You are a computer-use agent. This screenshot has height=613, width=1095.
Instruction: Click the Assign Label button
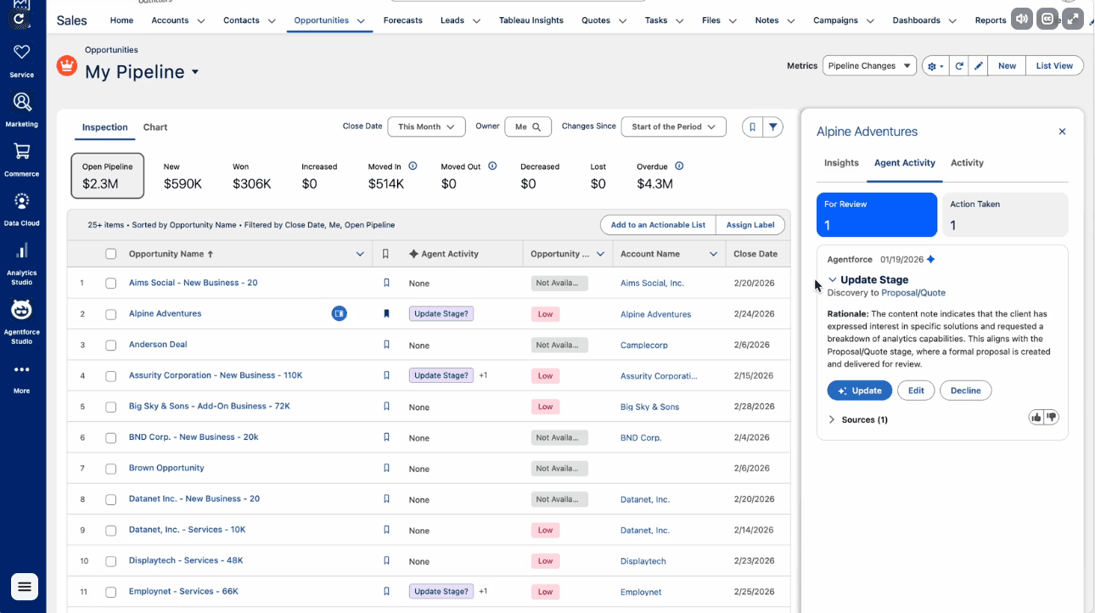[x=750, y=225]
